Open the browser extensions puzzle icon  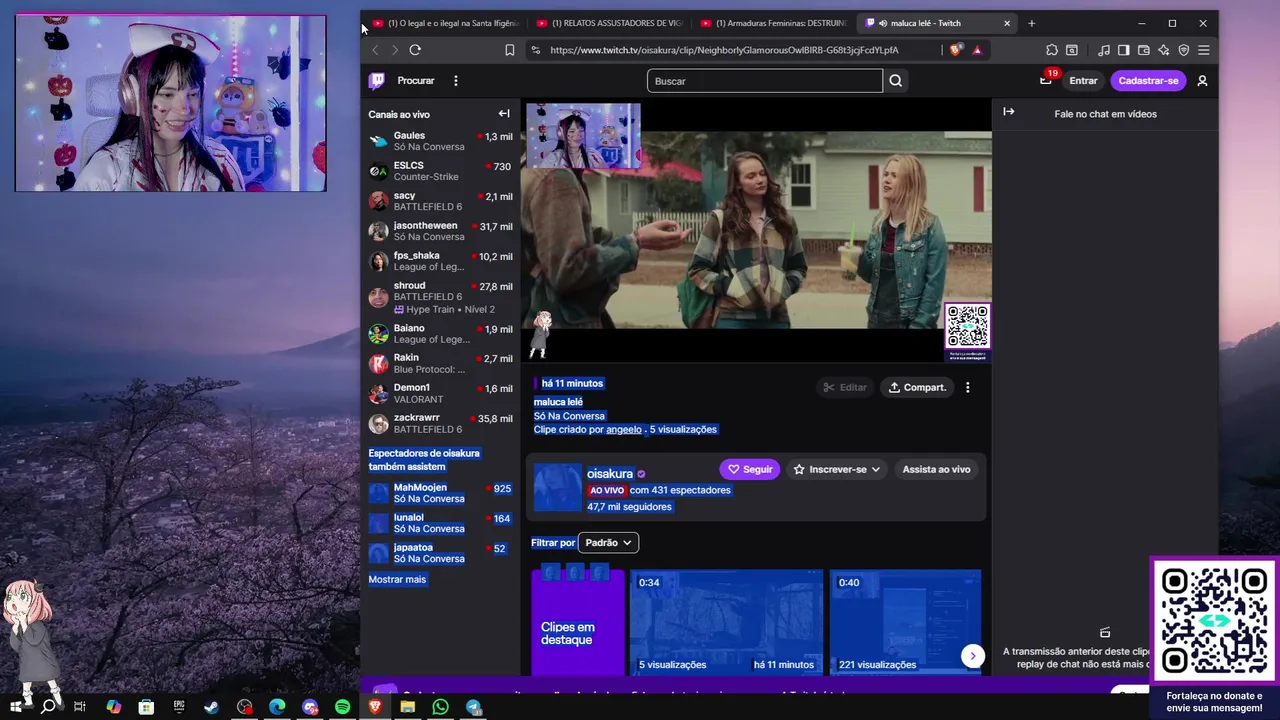(1052, 50)
